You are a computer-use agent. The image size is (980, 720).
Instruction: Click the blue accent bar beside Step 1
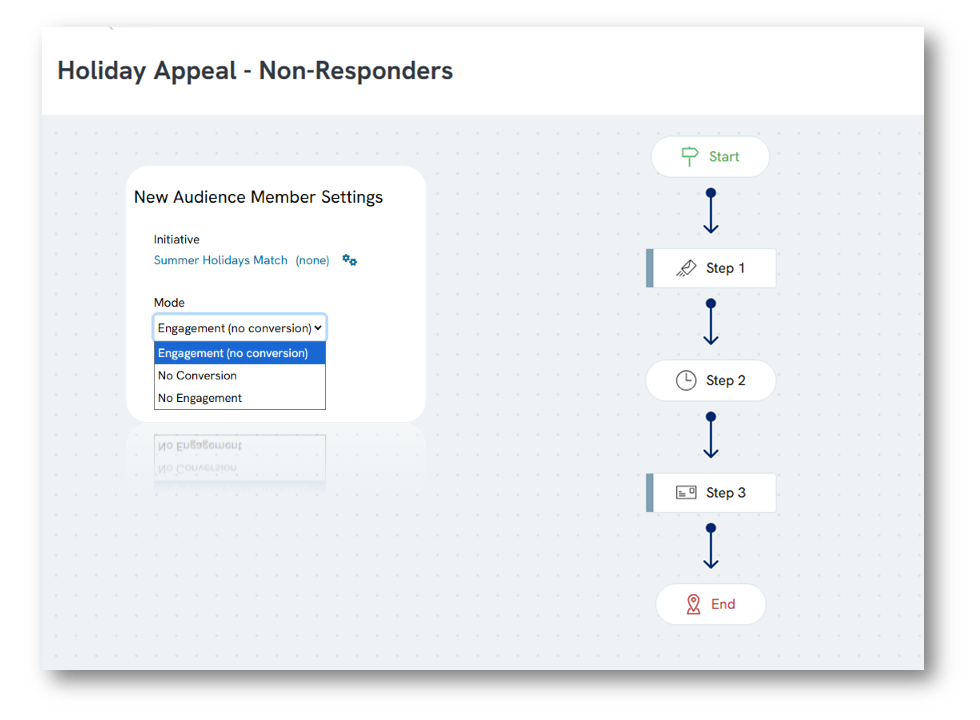point(650,268)
